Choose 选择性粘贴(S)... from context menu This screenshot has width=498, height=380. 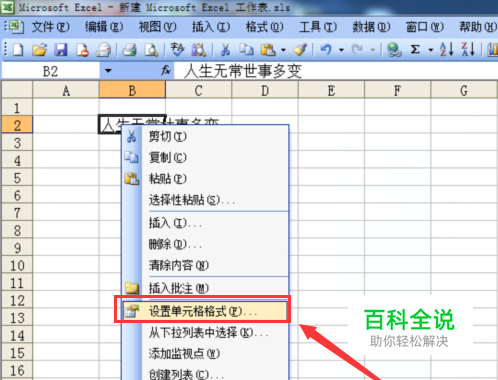pos(205,200)
